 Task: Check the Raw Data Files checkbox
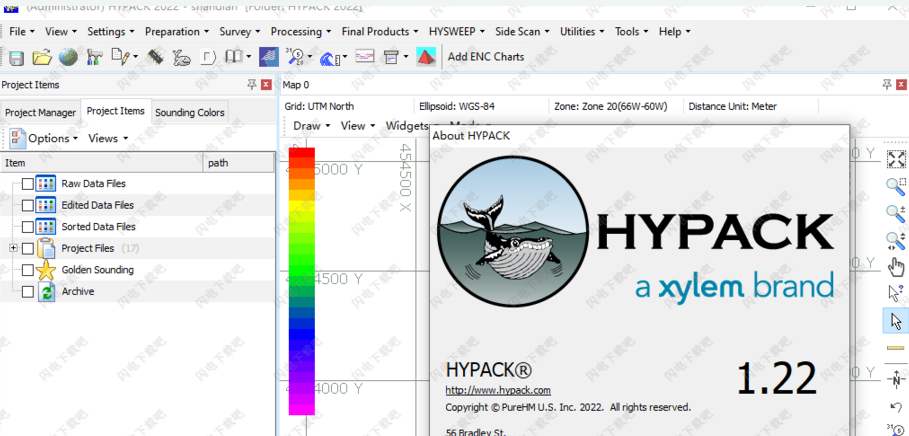point(27,184)
